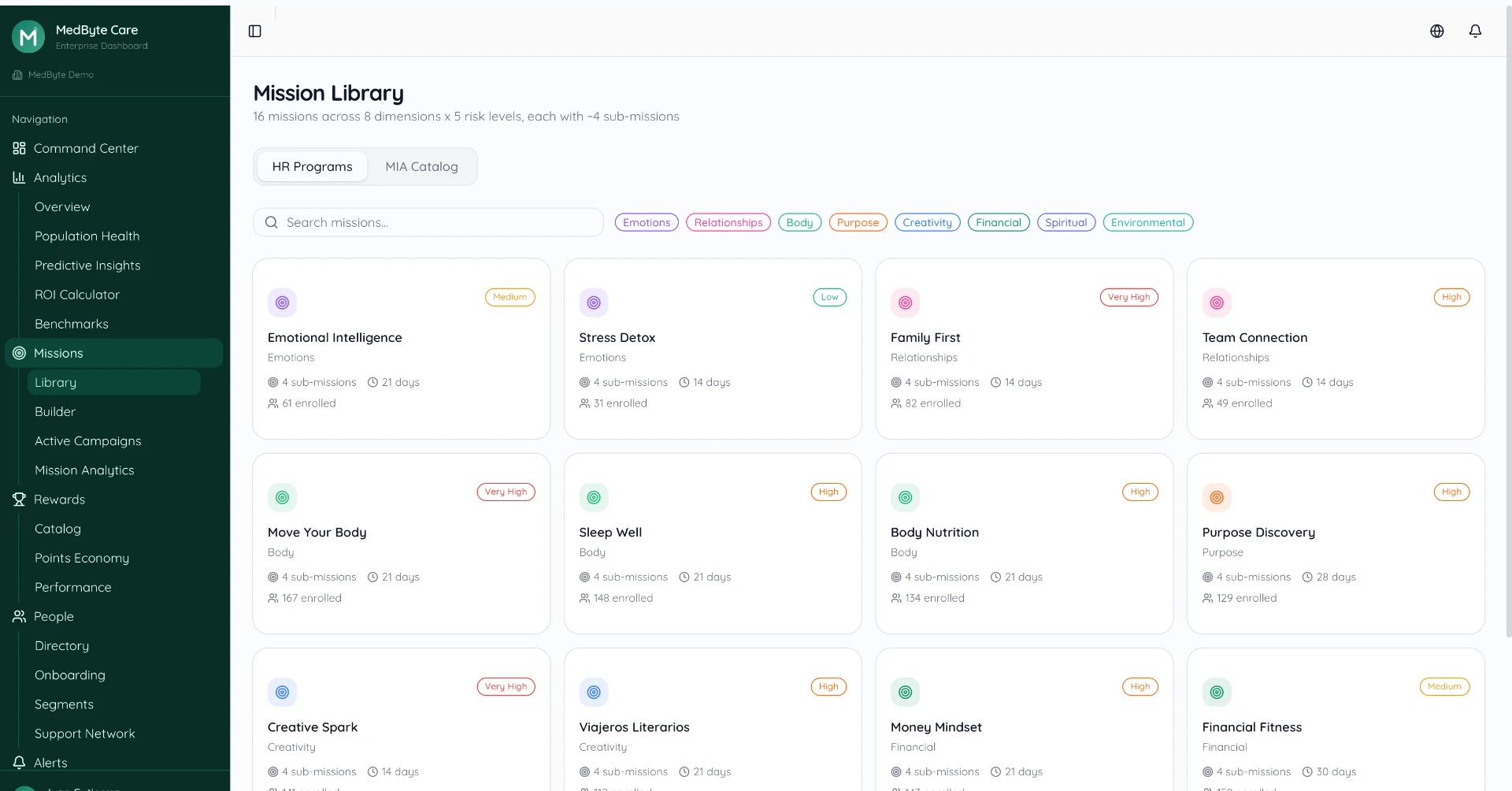This screenshot has width=1512, height=791.
Task: Click the Search missions input field
Action: (x=428, y=223)
